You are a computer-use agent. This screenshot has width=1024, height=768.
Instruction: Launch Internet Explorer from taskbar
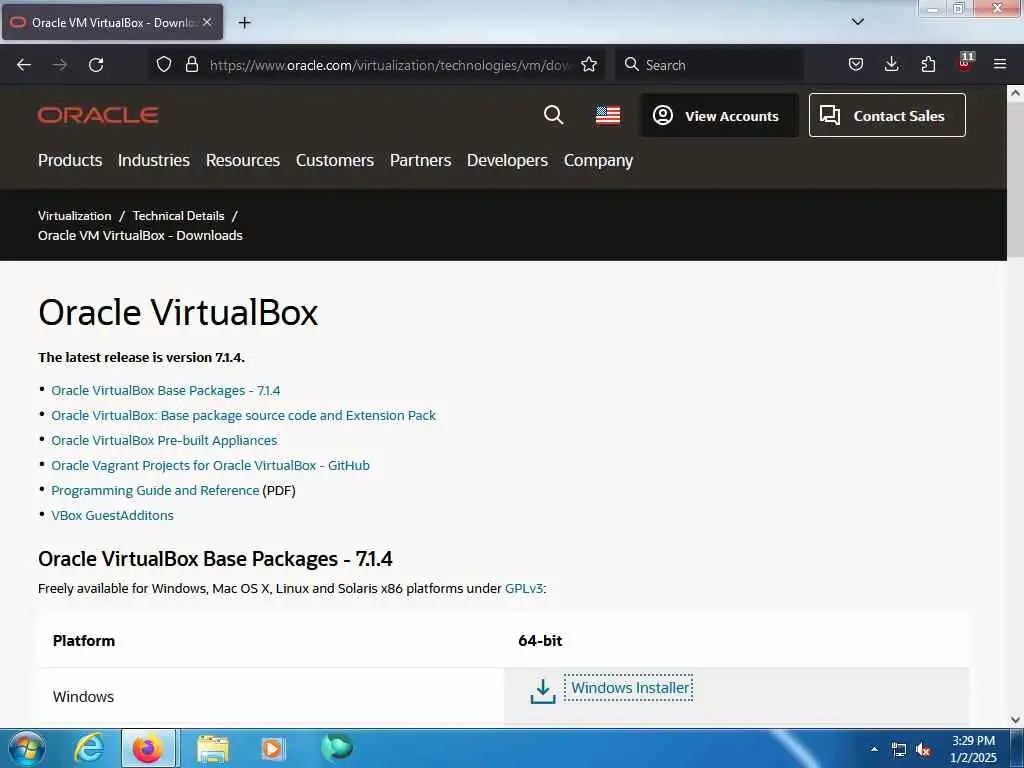89,748
